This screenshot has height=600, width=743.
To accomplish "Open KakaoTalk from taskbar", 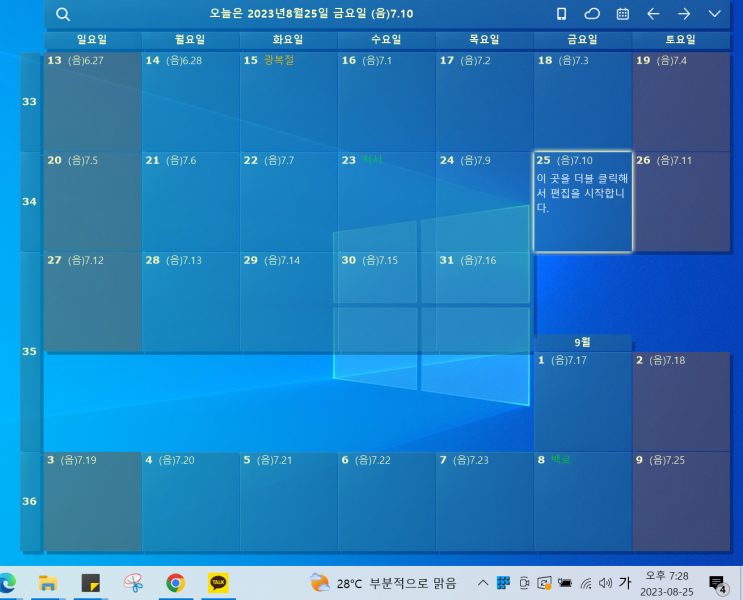I will 218,583.
